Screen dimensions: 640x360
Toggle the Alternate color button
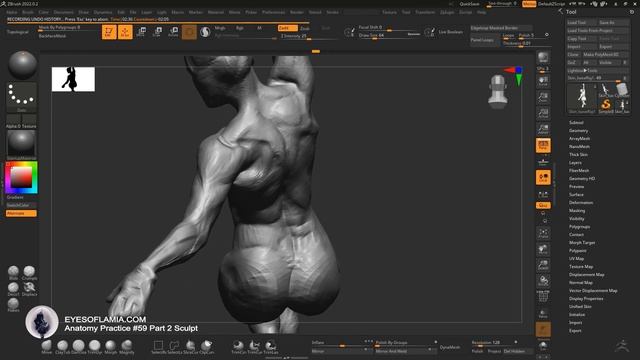21,213
